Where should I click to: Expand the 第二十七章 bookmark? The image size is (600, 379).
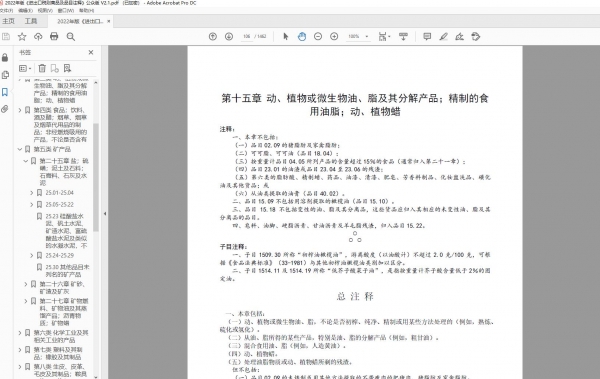(x=26, y=301)
